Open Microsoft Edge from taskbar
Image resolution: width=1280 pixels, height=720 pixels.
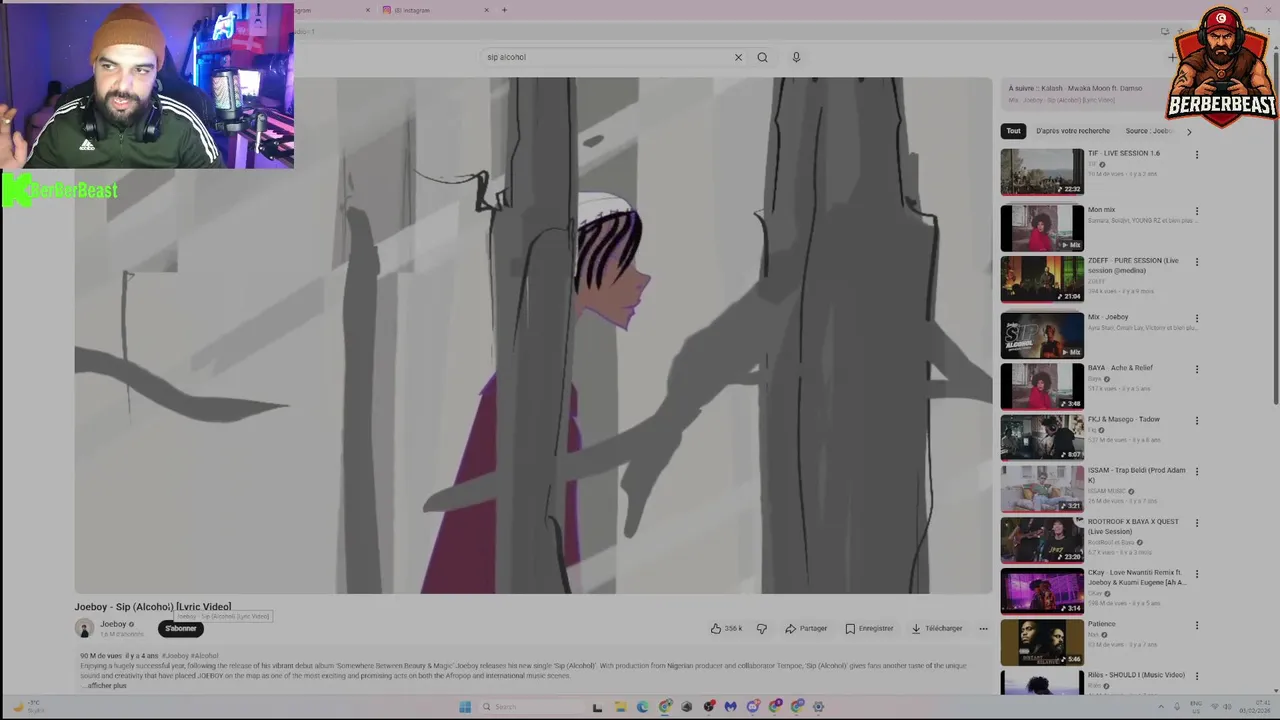tap(643, 707)
